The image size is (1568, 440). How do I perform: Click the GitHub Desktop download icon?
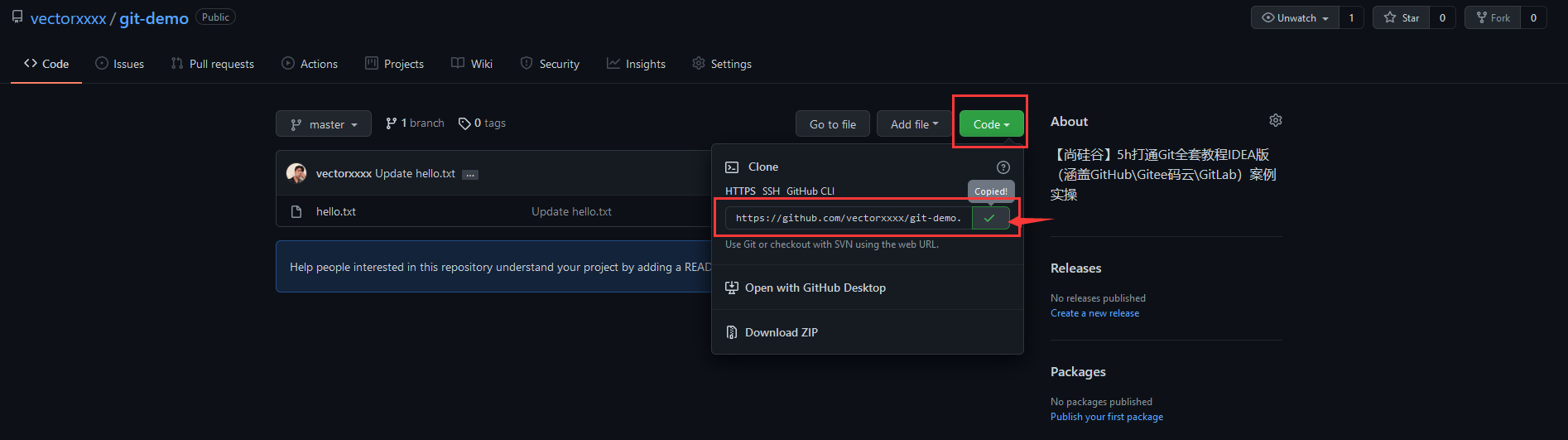732,288
